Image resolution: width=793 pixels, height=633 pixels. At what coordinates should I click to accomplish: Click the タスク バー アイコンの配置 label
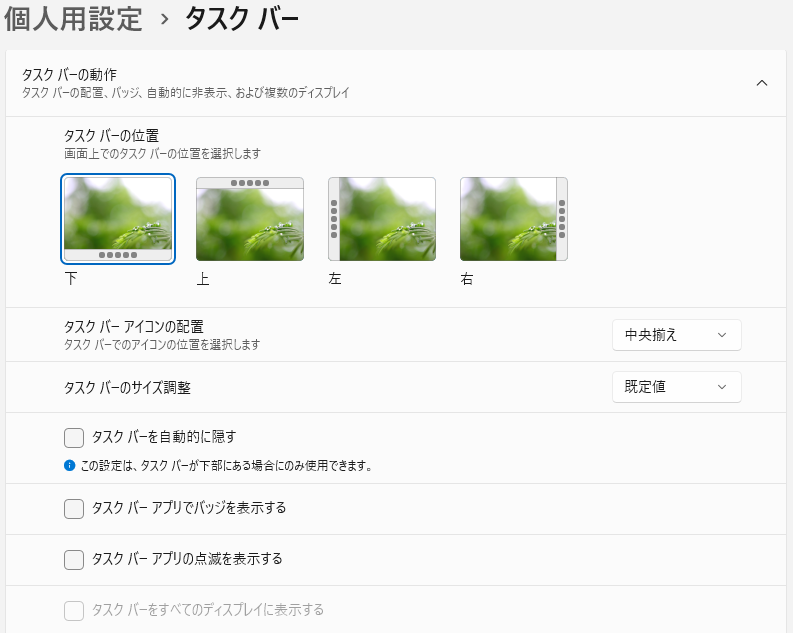(134, 327)
